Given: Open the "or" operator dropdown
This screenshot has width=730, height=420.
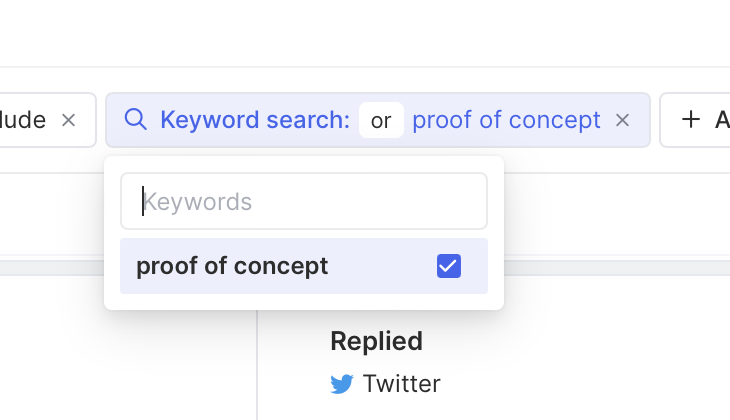Looking at the screenshot, I should (x=381, y=120).
